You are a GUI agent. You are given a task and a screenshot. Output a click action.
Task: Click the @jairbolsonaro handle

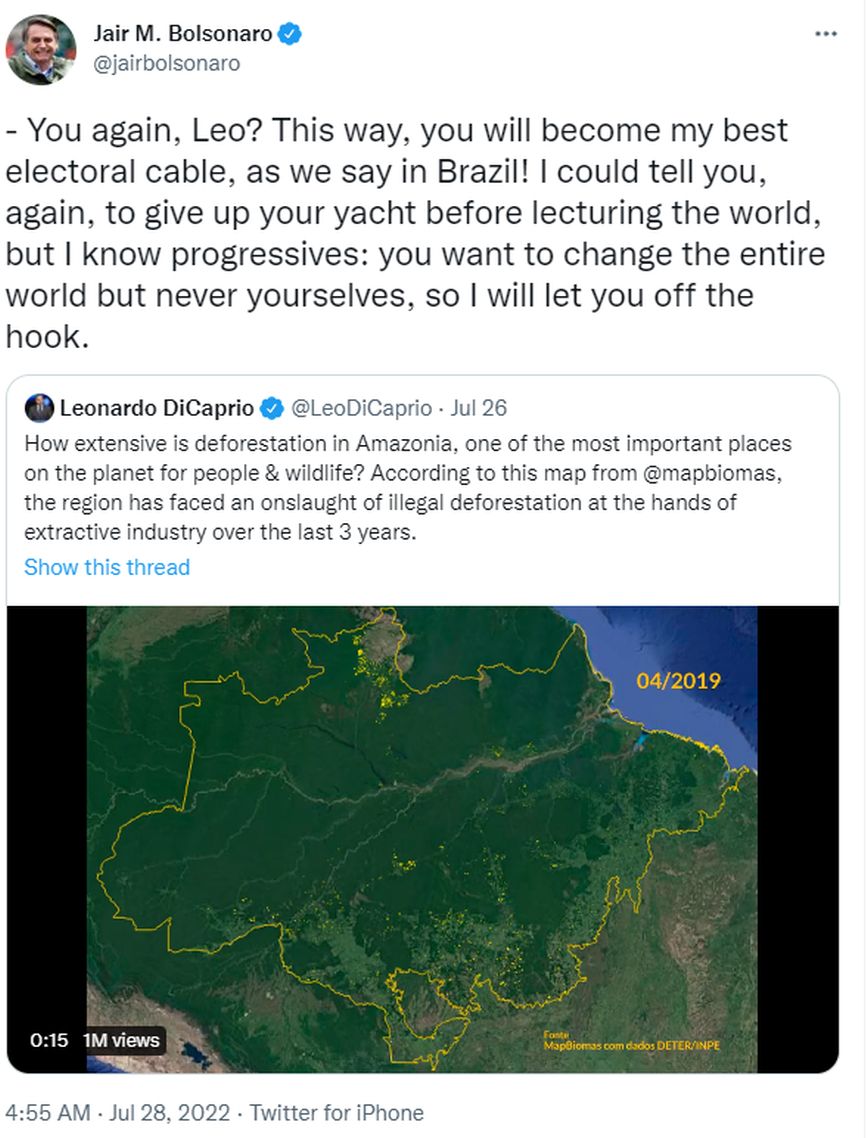click(x=167, y=62)
